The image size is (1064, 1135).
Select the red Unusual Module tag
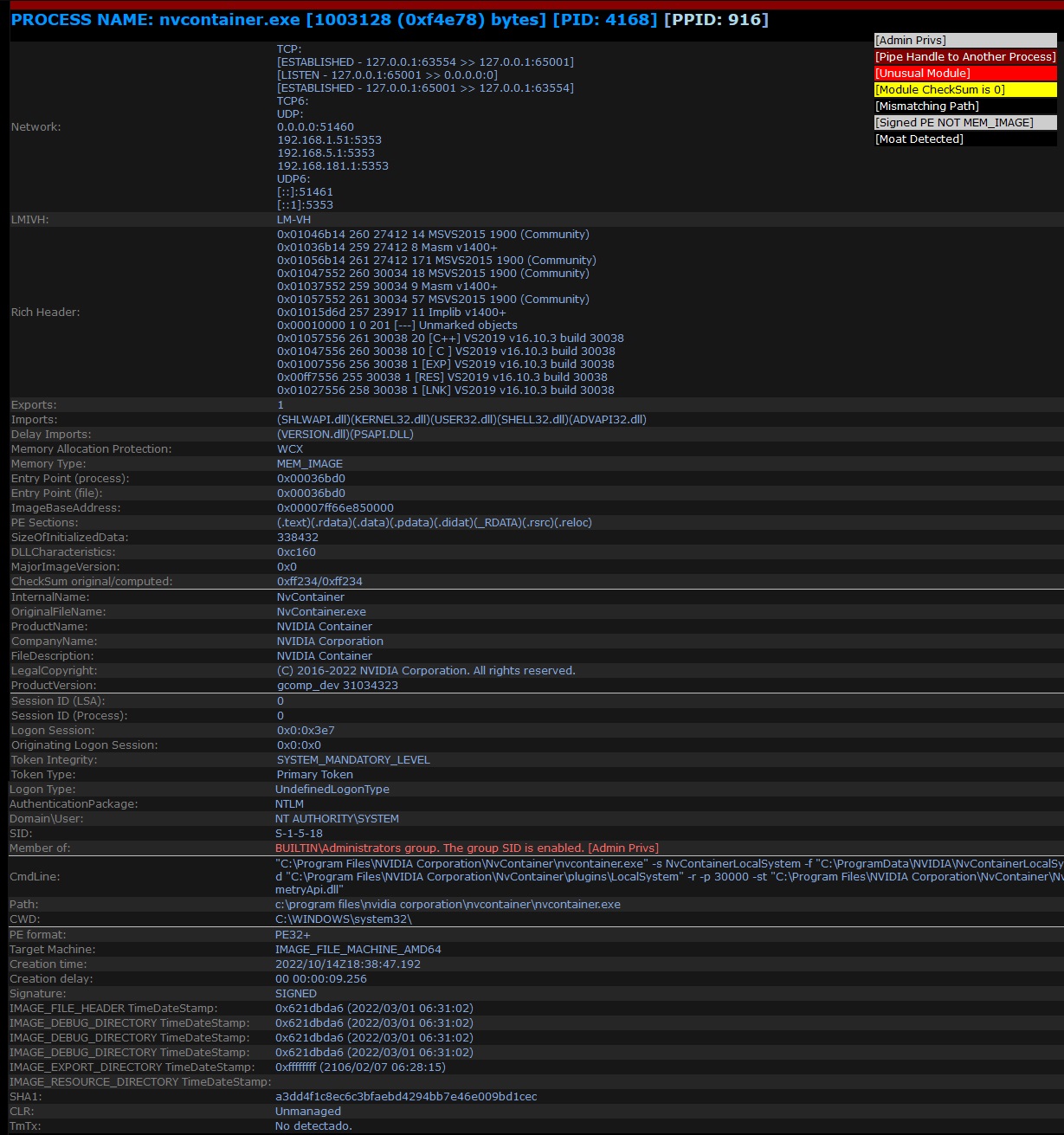[965, 74]
